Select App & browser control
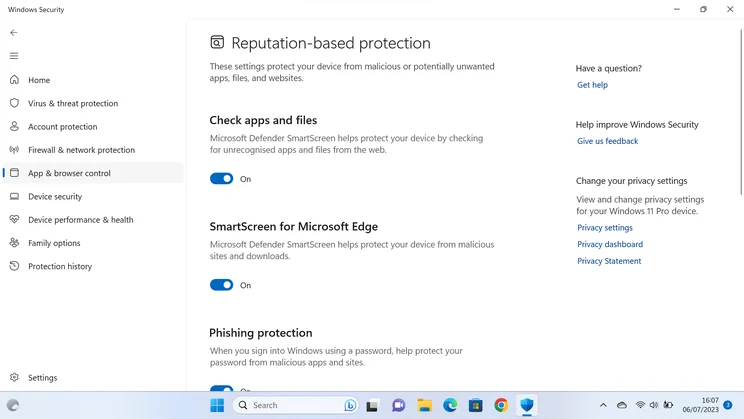 pyautogui.click(x=93, y=173)
